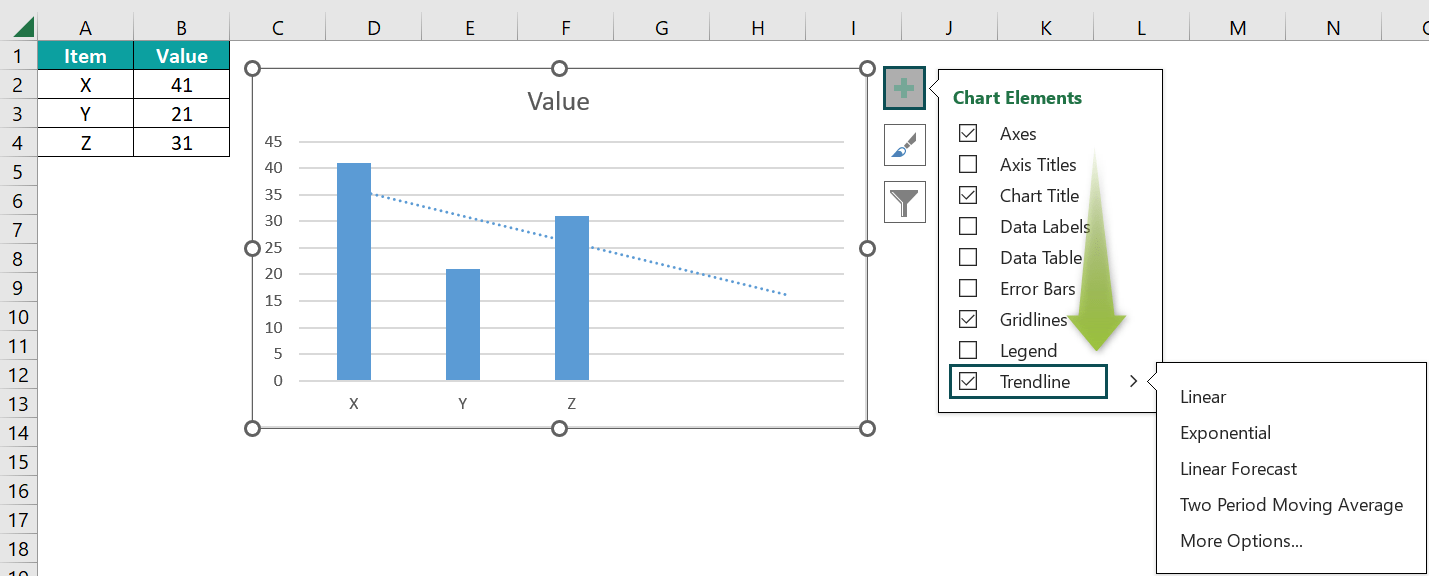Click the Value chart title
The width and height of the screenshot is (1429, 576).
point(558,101)
